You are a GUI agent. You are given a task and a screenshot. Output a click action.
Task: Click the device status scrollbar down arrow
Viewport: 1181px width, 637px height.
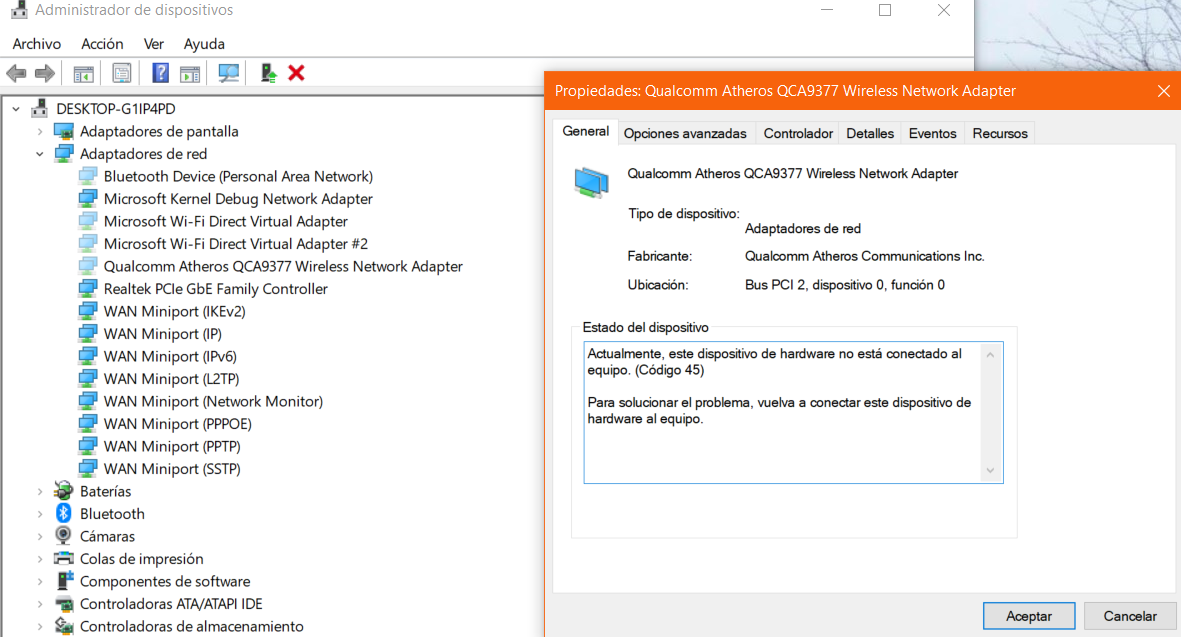pos(990,471)
